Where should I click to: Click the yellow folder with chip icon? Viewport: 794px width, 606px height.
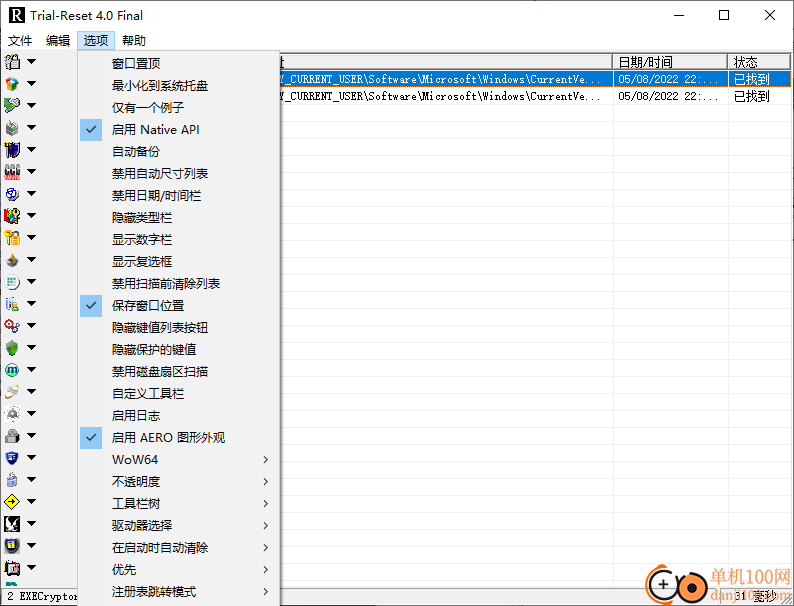[12, 568]
